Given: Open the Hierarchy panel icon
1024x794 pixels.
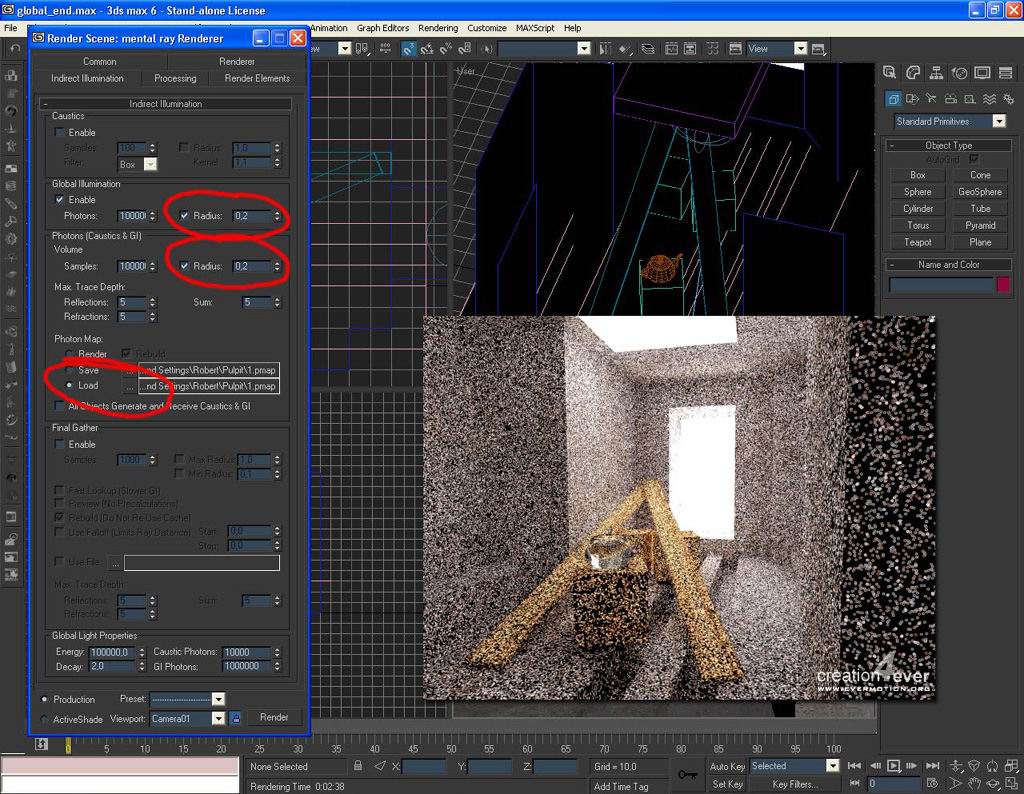Looking at the screenshot, I should pyautogui.click(x=936, y=73).
